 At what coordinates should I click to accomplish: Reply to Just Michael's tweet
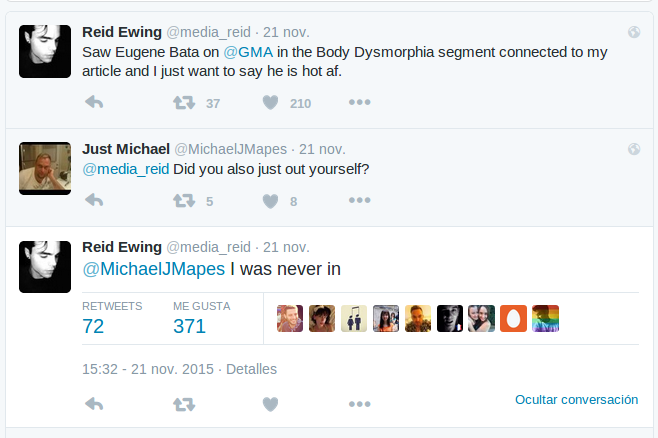pos(95,201)
